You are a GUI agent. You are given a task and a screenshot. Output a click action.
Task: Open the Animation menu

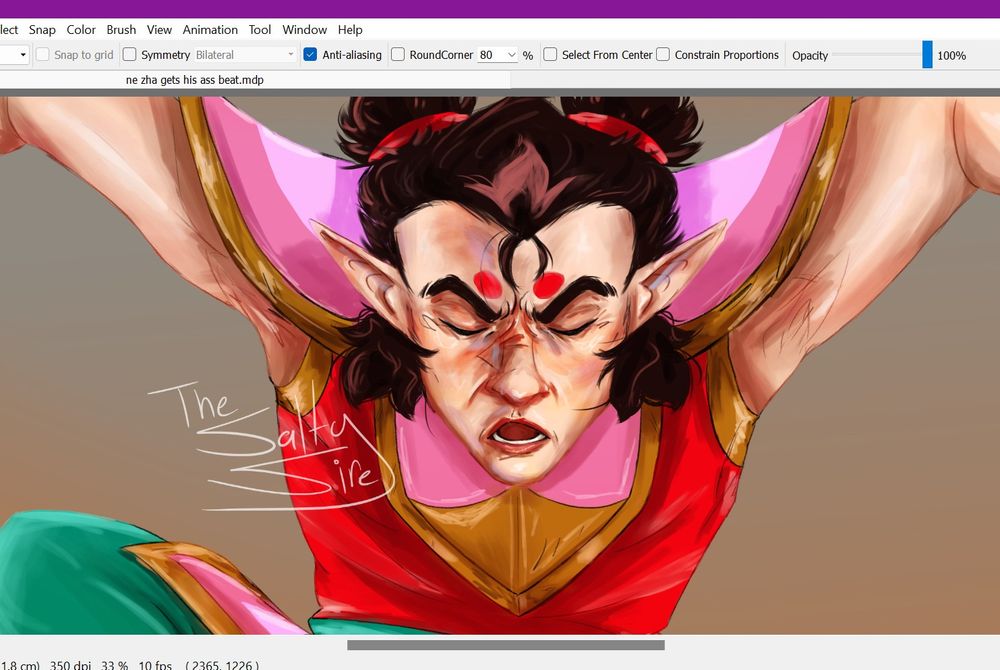coord(210,30)
